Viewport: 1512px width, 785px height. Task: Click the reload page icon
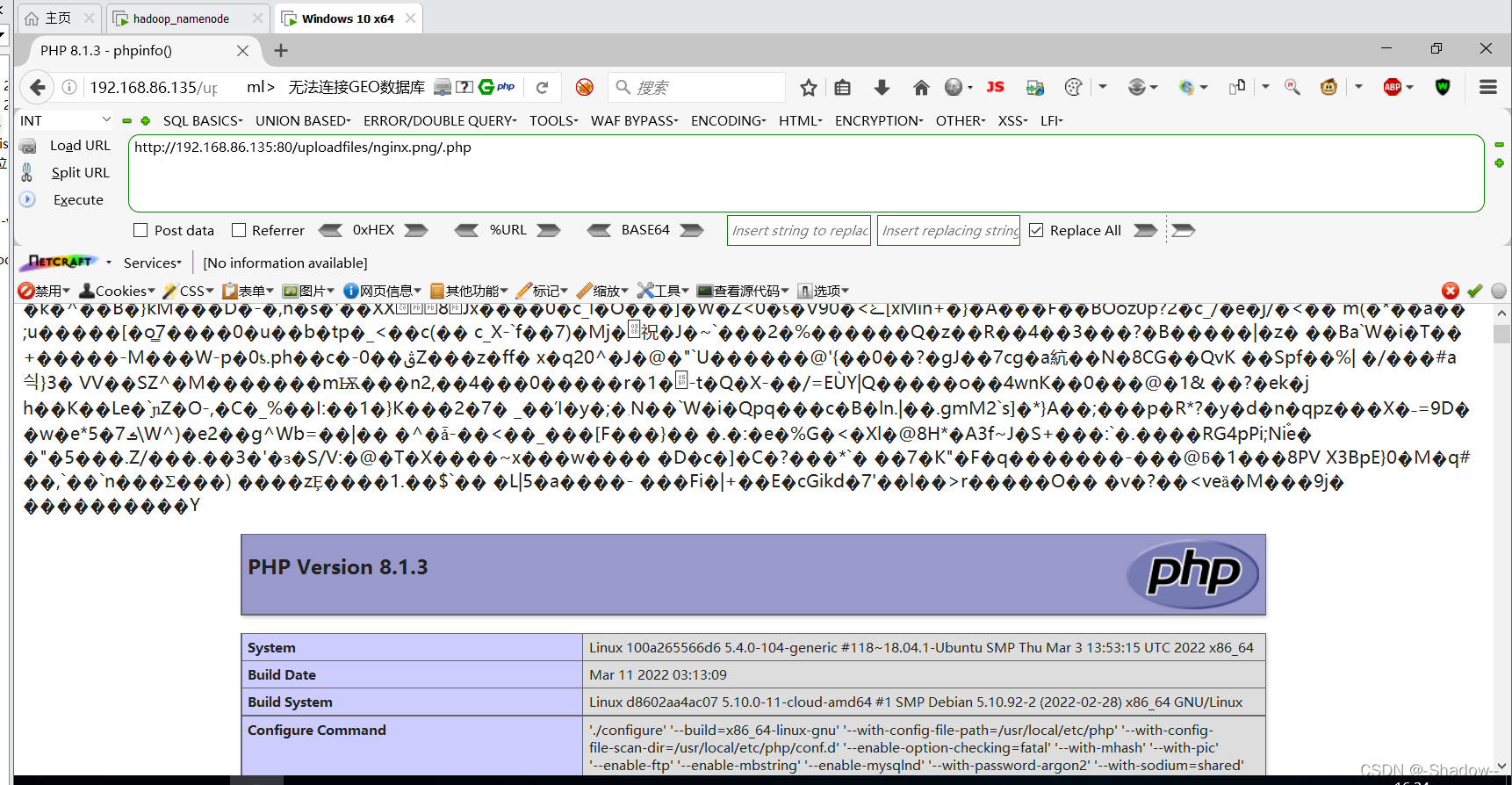tap(543, 87)
